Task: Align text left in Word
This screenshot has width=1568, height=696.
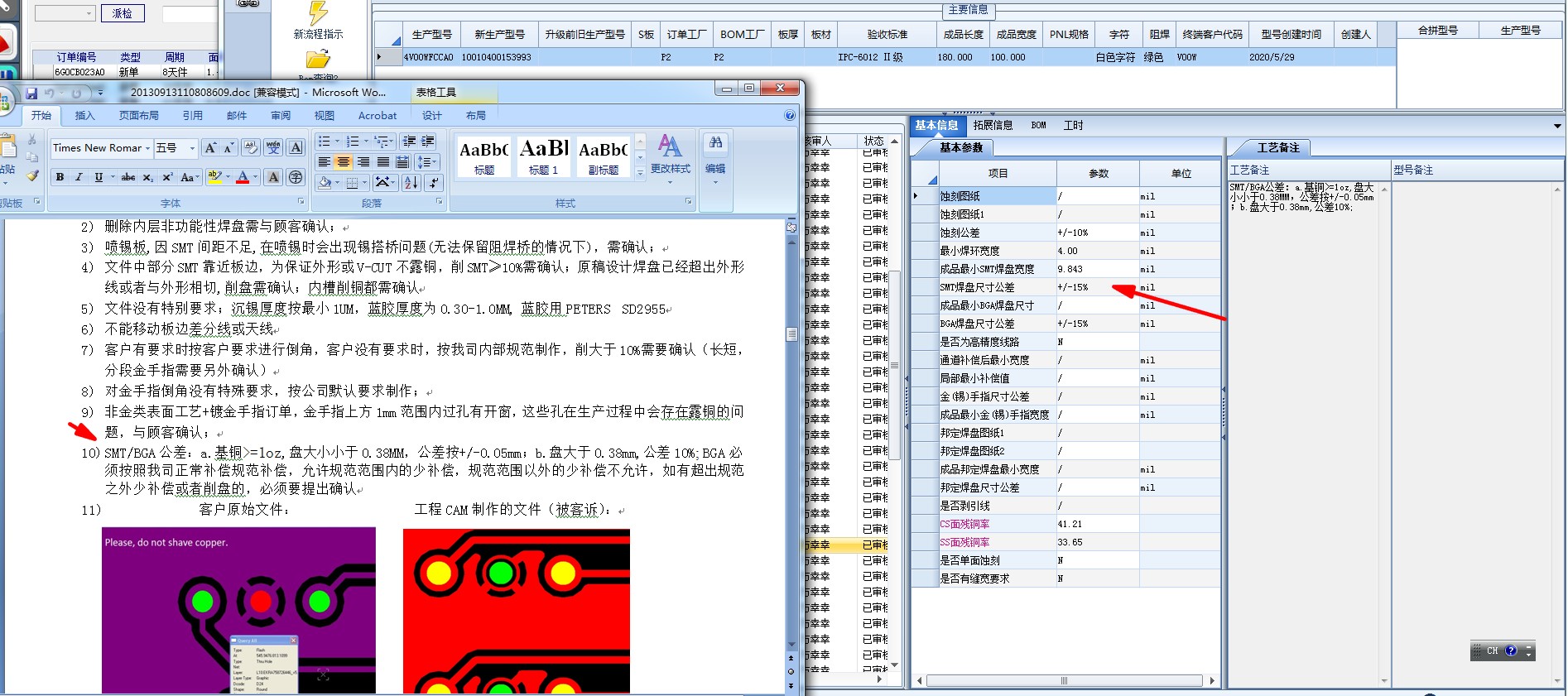Action: pyautogui.click(x=325, y=162)
